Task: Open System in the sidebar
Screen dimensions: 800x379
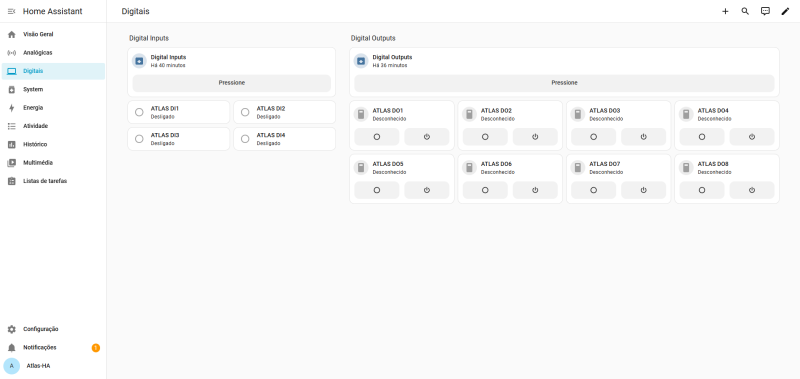Action: tap(53, 90)
